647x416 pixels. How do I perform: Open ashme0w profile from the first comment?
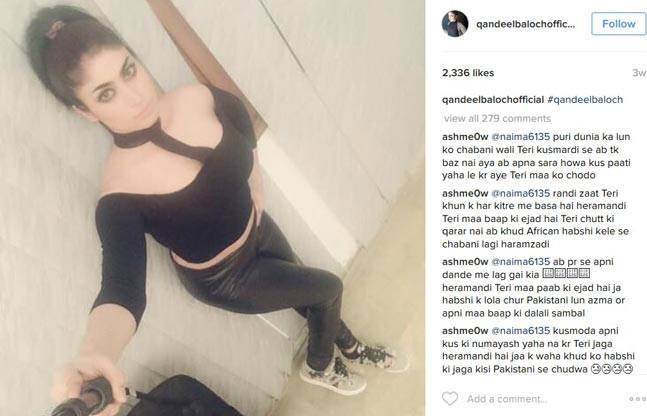(465, 137)
